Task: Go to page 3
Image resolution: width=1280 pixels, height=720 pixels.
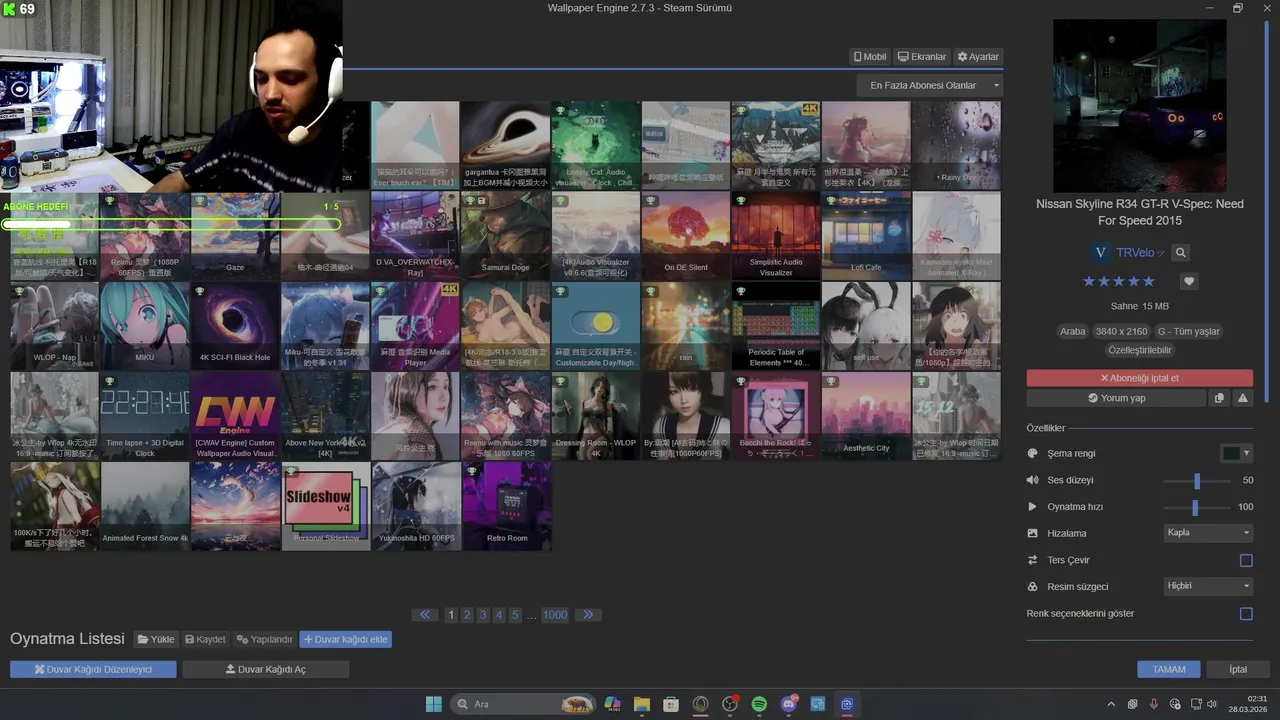Action: click(x=484, y=615)
